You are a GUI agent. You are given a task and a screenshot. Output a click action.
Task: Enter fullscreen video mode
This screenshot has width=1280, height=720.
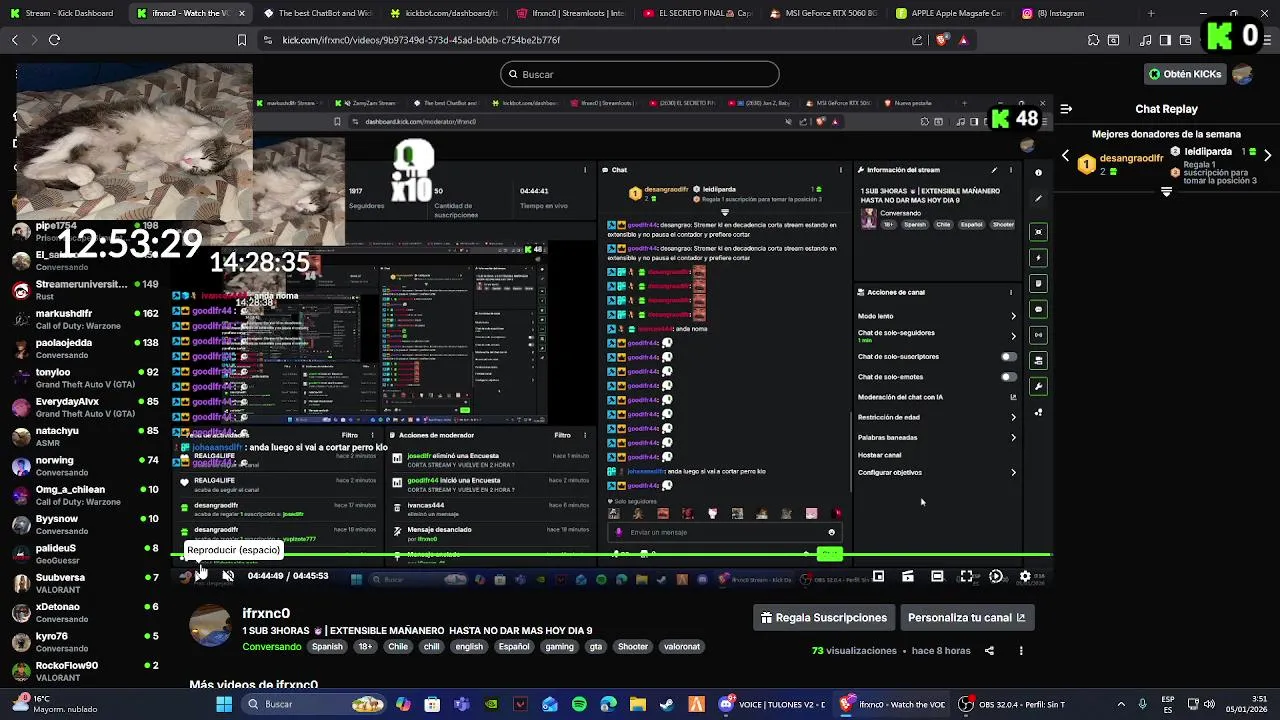tap(966, 576)
